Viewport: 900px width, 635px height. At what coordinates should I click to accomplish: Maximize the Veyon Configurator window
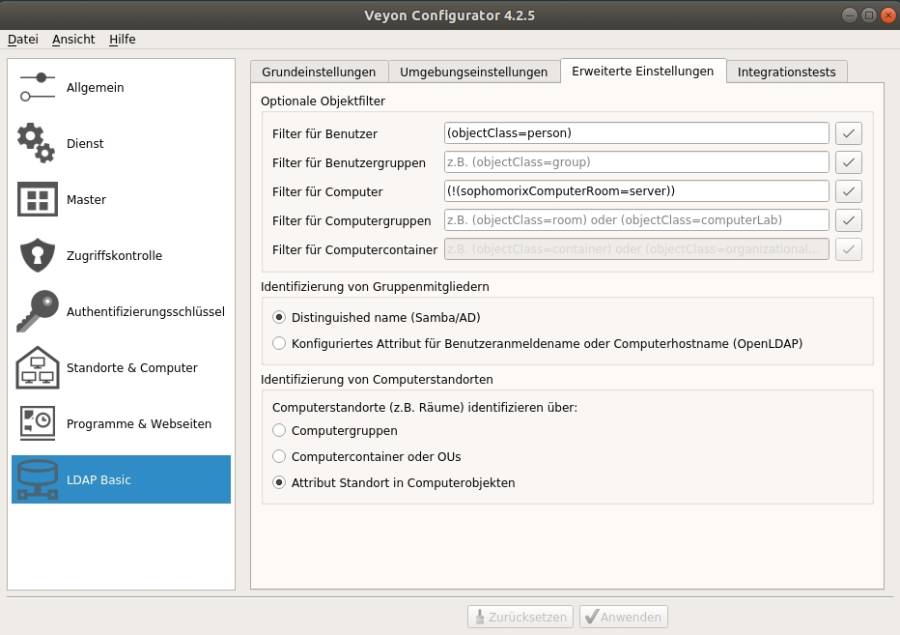click(869, 15)
